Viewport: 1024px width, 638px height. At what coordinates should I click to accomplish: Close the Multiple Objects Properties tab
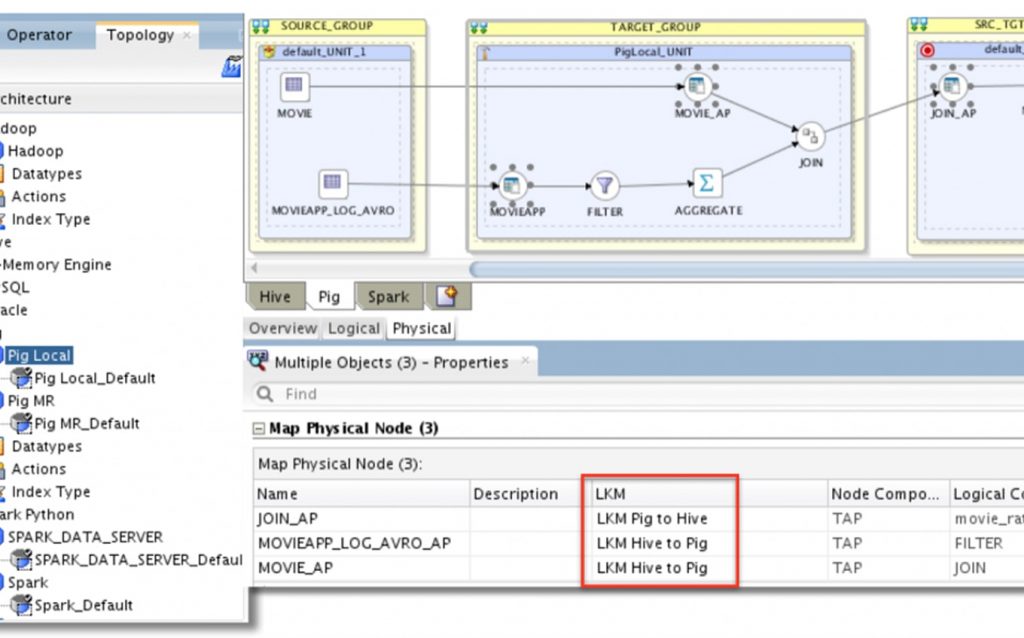pos(525,360)
